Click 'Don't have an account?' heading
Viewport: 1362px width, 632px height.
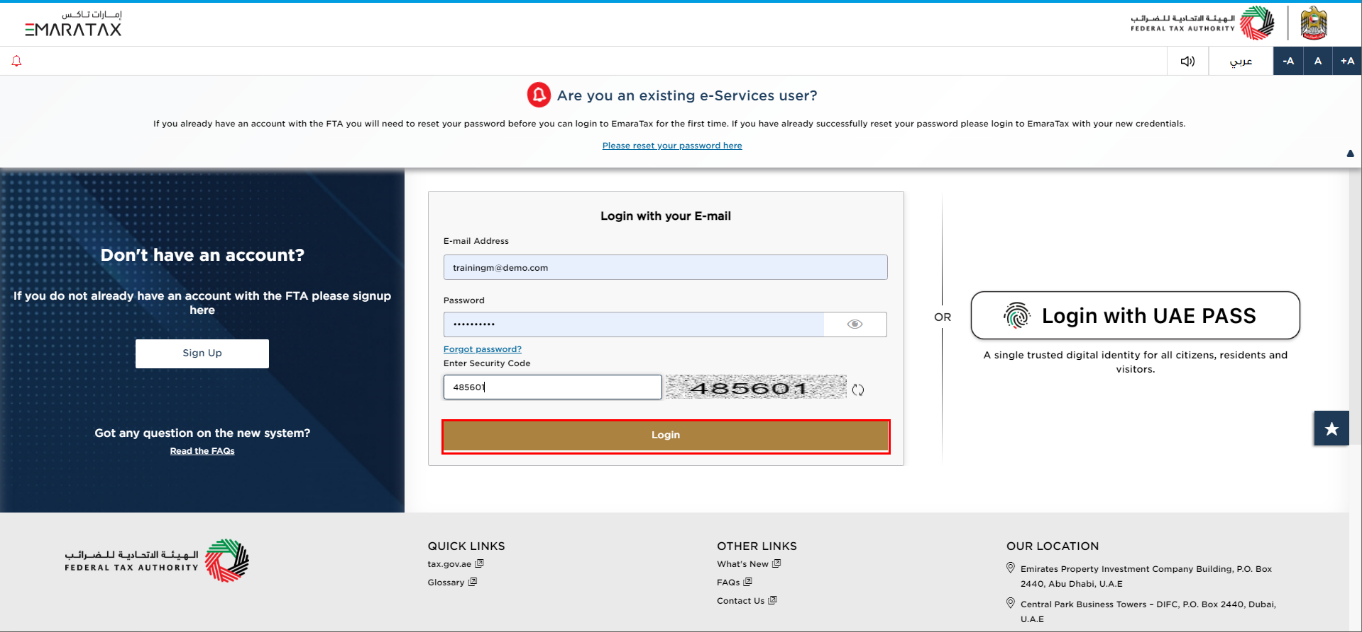202,255
